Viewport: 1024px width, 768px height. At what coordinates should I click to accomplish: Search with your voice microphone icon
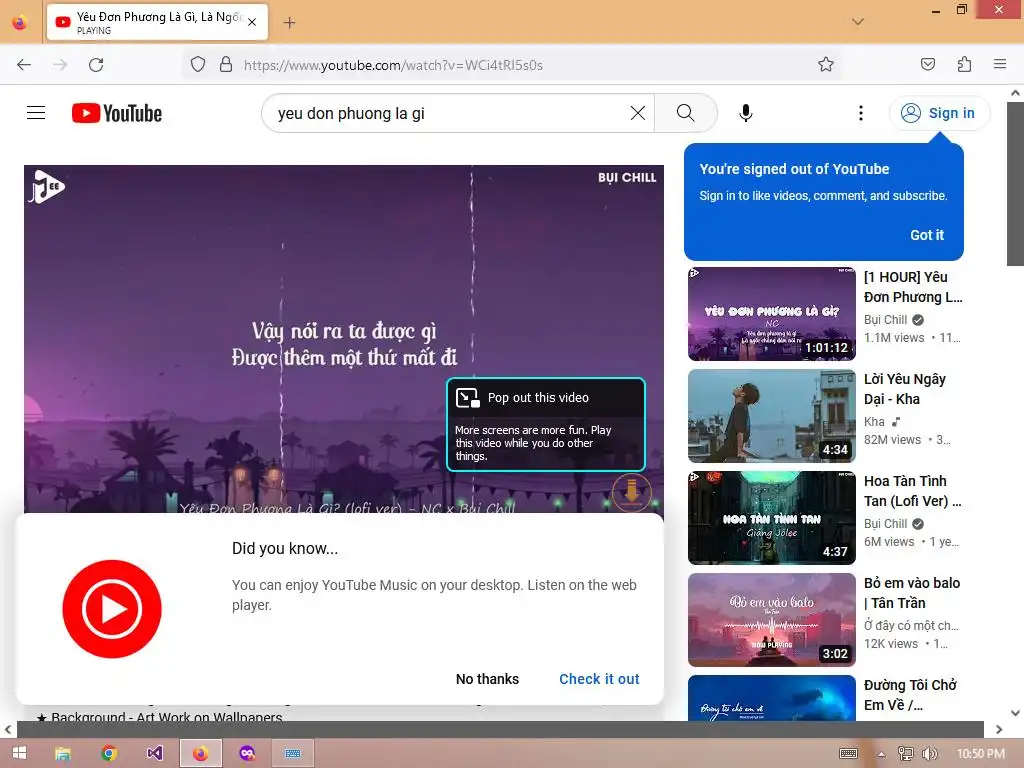pos(745,113)
